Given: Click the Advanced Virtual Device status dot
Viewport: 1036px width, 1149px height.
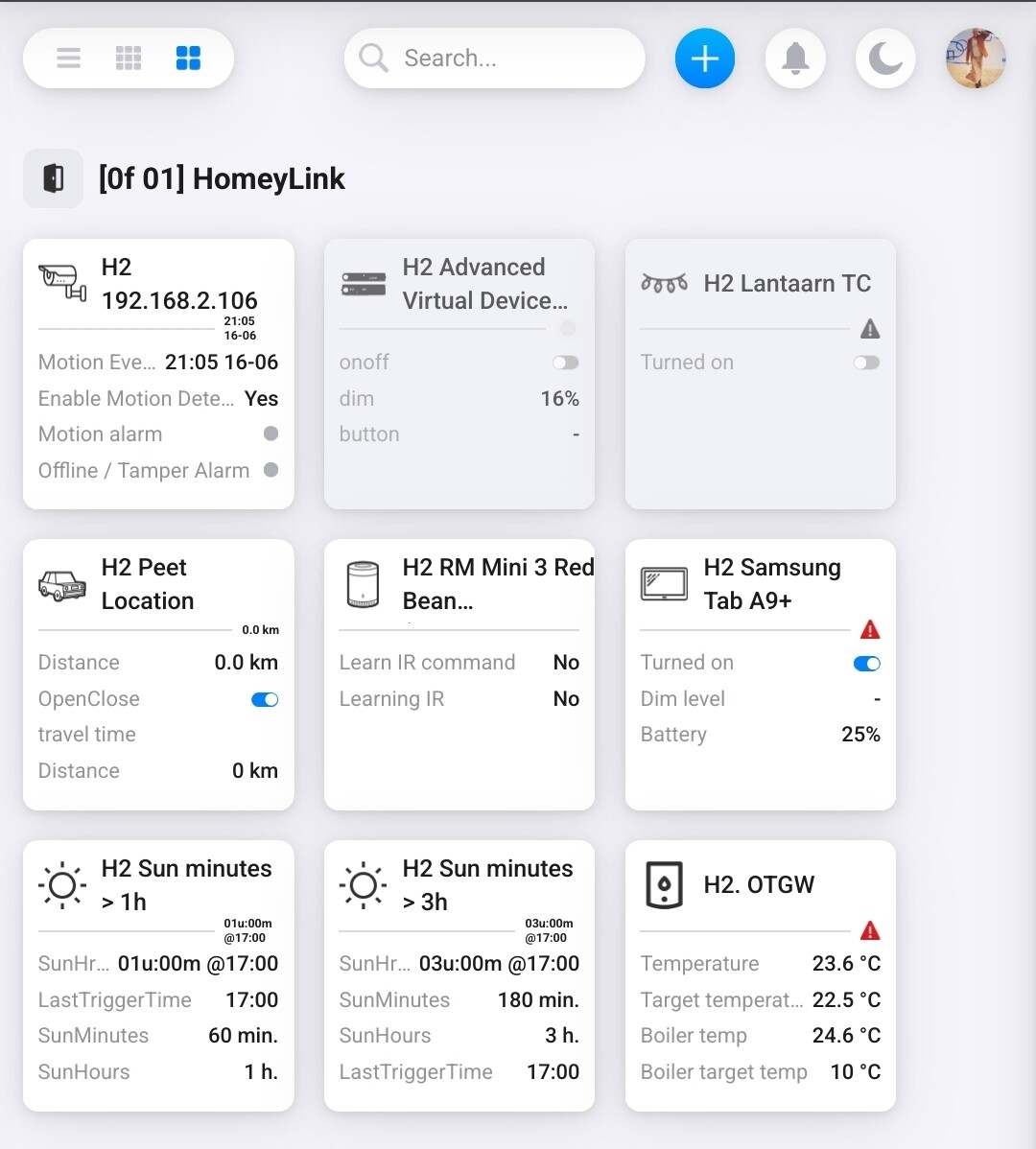Looking at the screenshot, I should click(x=568, y=329).
